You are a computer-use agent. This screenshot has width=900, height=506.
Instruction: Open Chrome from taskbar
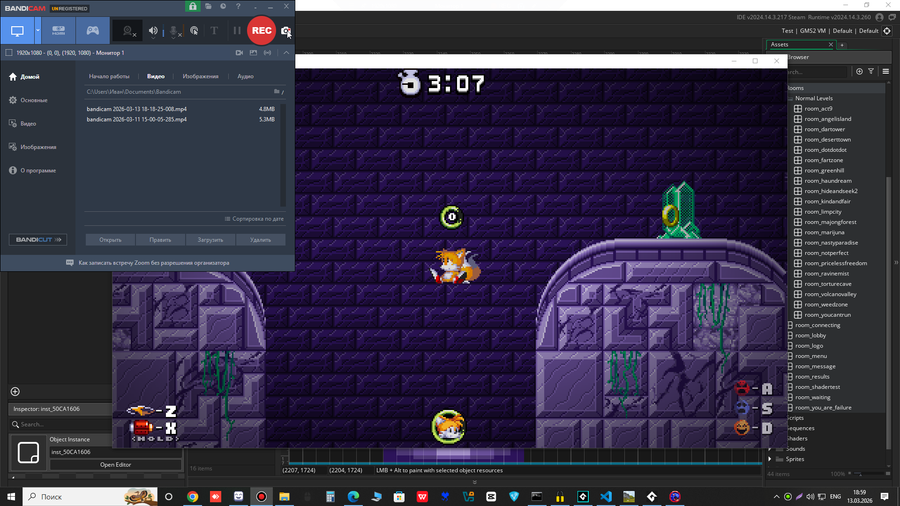click(x=192, y=497)
